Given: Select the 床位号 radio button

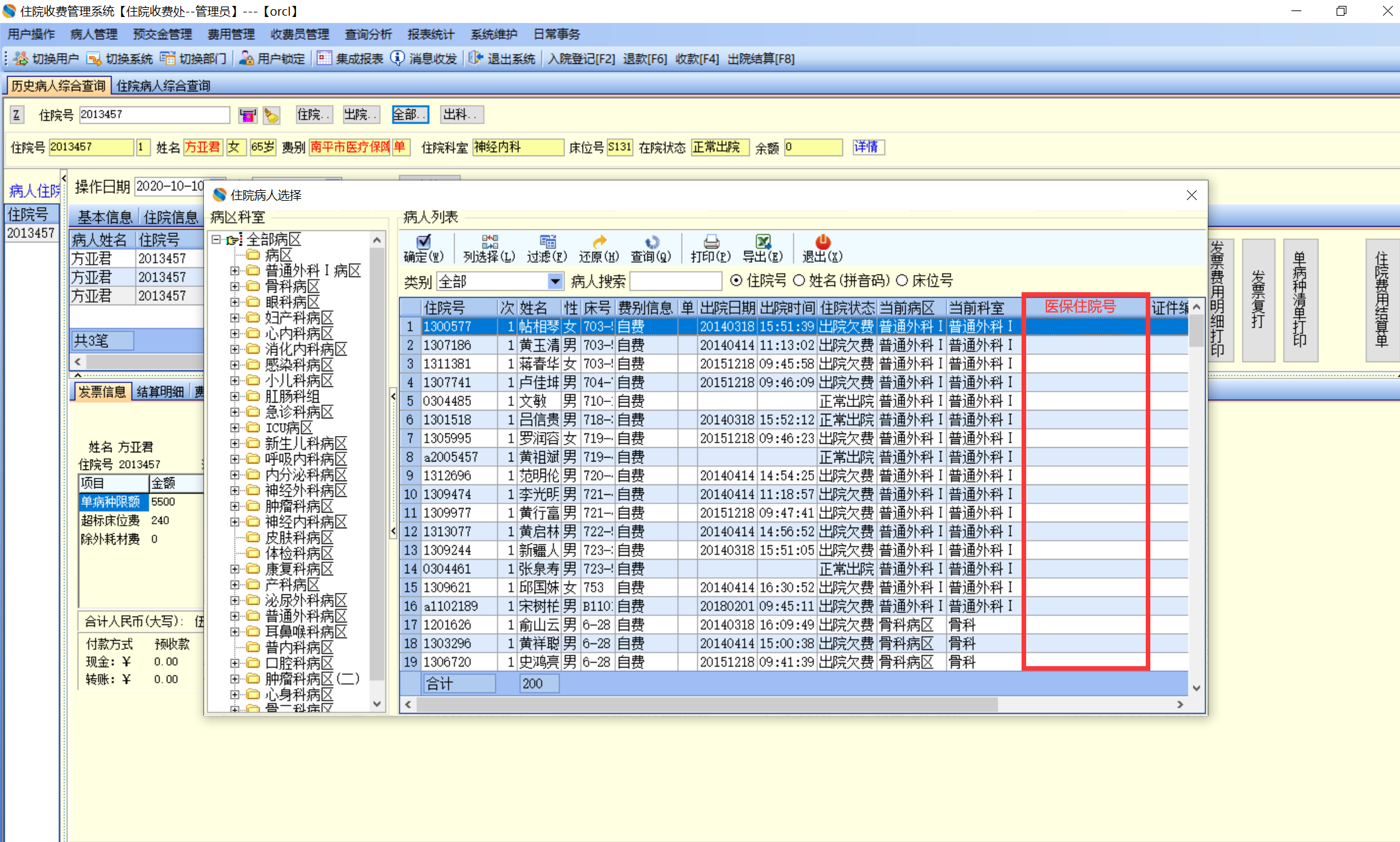Looking at the screenshot, I should tap(902, 280).
